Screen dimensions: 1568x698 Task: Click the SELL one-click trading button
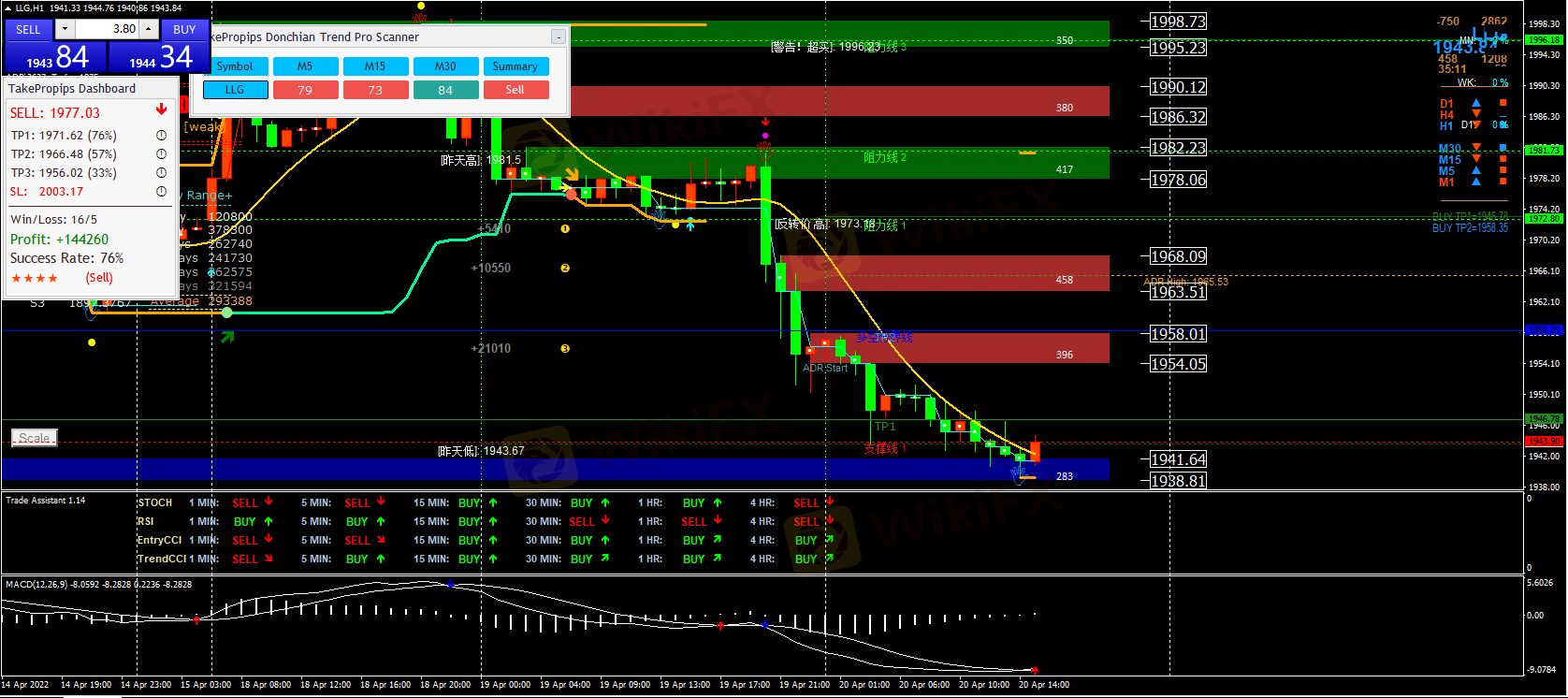[x=29, y=29]
